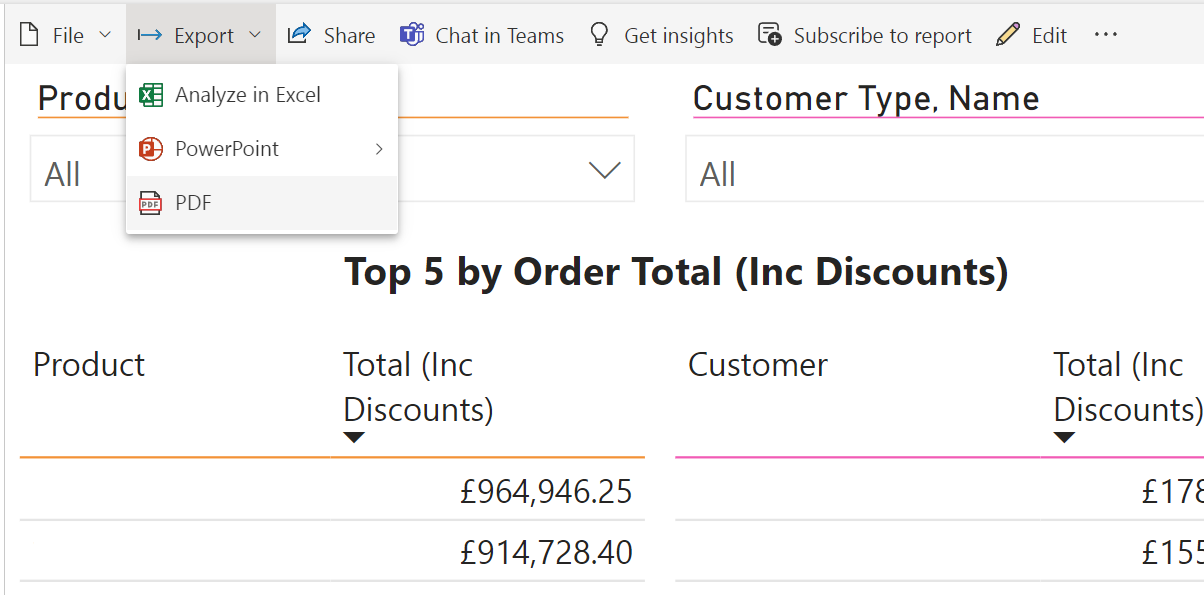This screenshot has height=595, width=1204.
Task: Click the PDF file icon
Action: 150,203
